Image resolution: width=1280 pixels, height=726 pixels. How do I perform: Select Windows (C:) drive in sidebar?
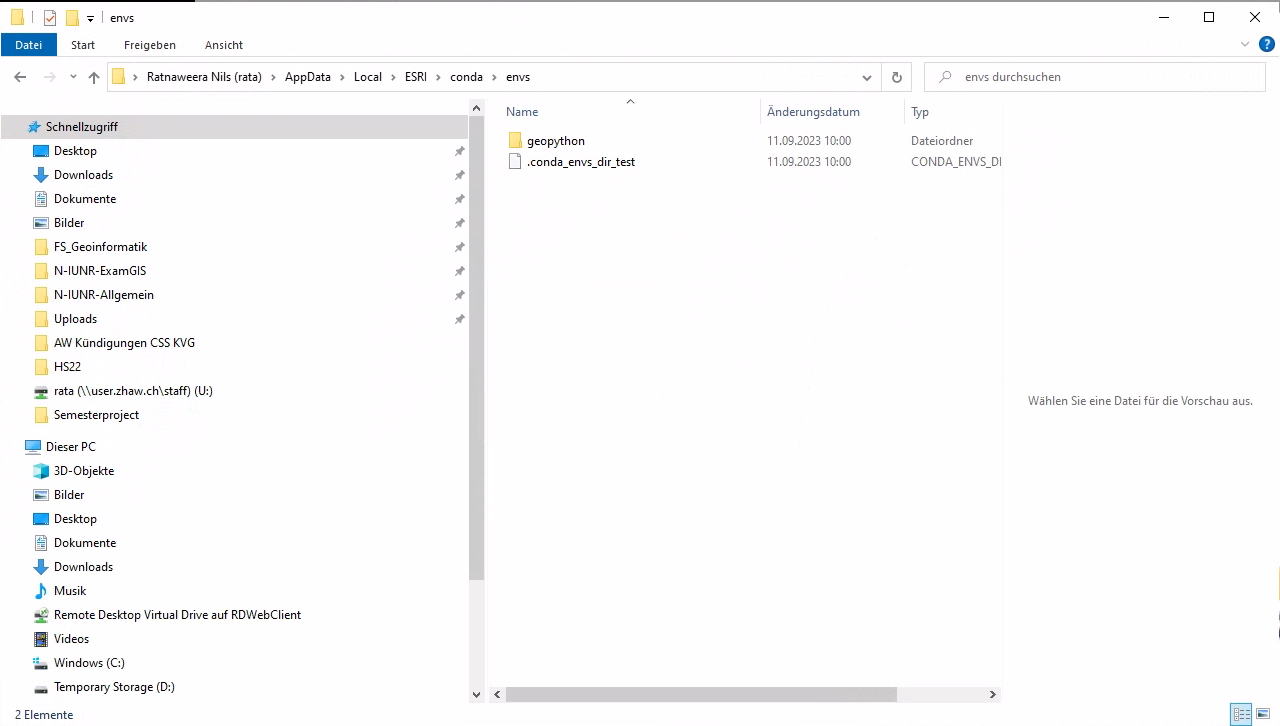[x=89, y=663]
